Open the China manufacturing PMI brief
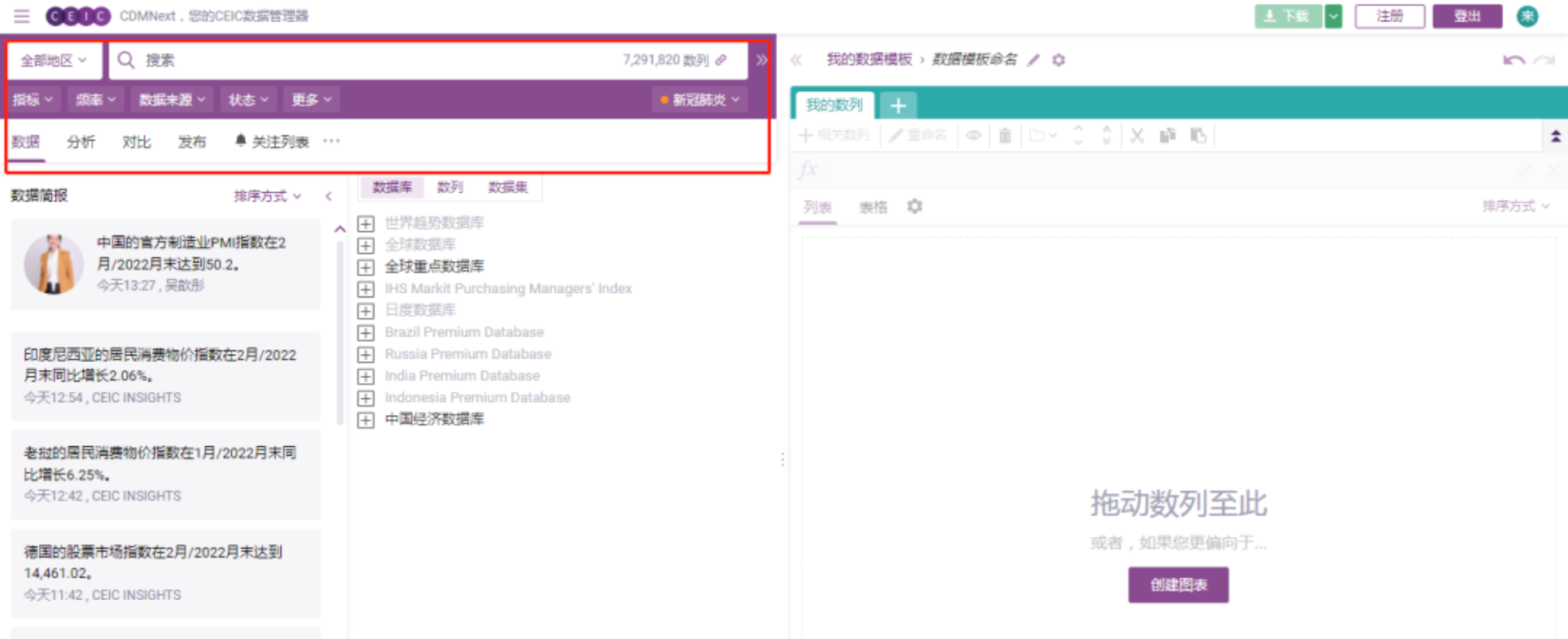The height and width of the screenshot is (639, 1568). click(x=165, y=264)
